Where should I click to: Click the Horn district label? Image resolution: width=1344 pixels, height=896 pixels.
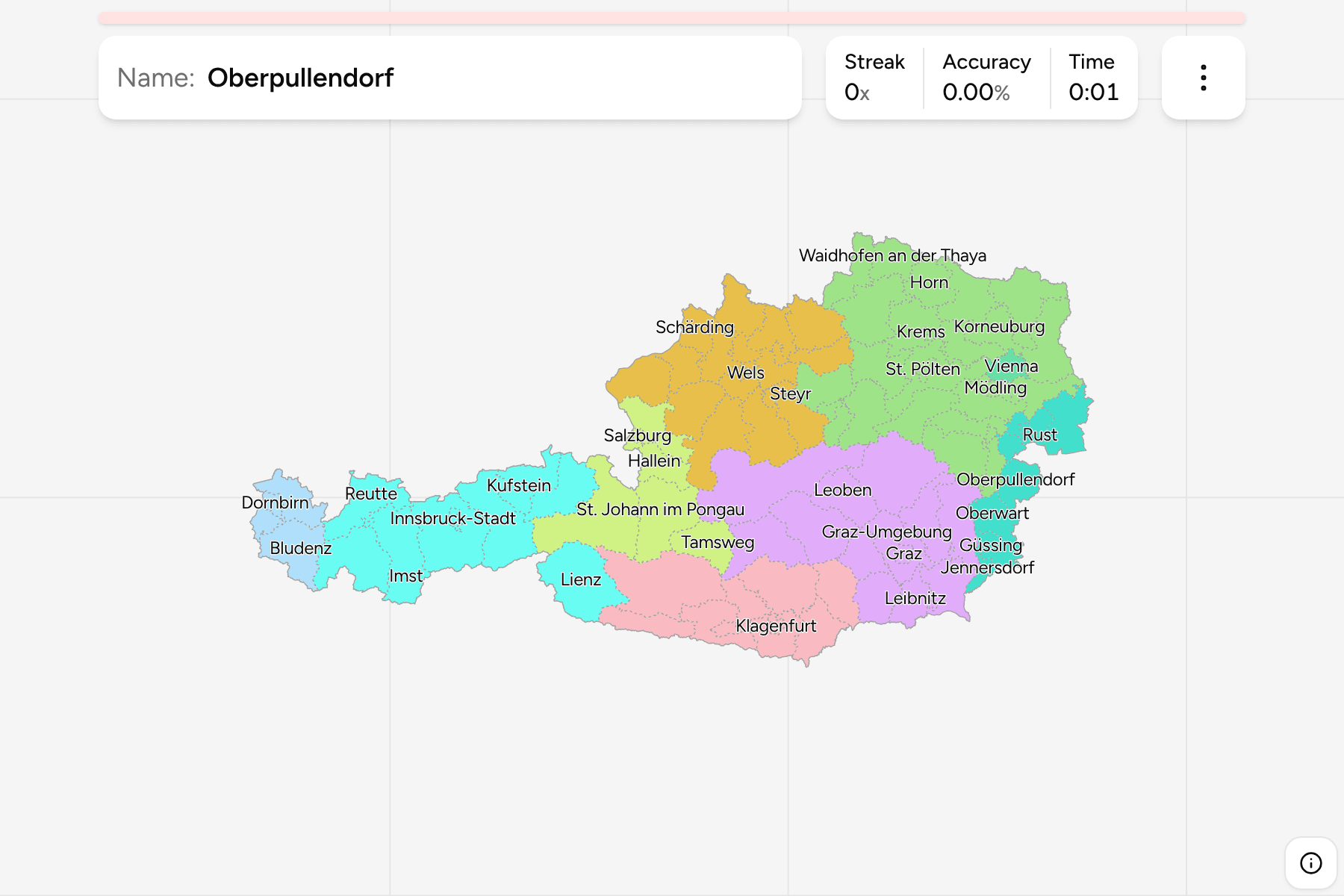pos(929,282)
